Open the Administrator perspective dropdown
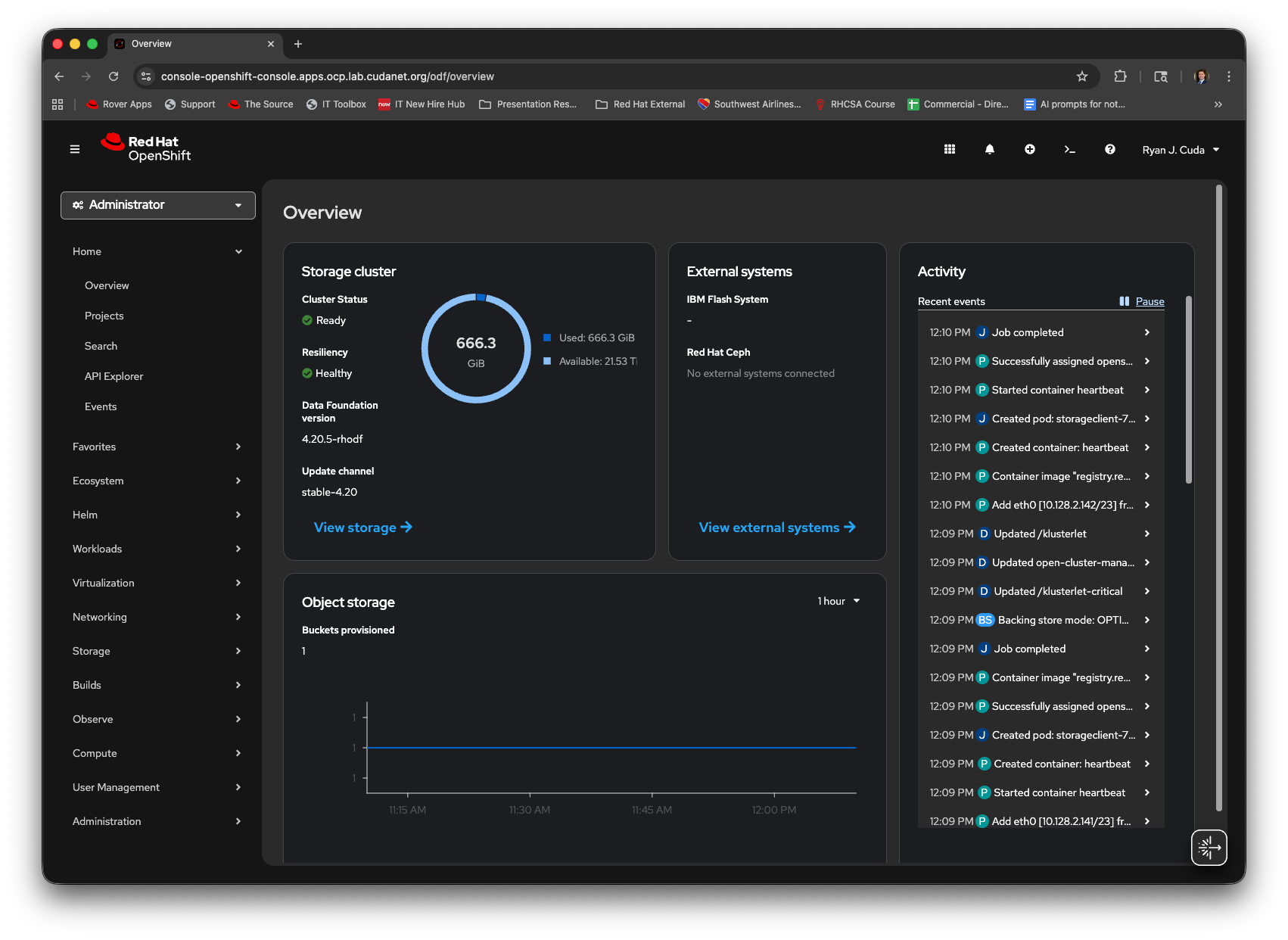Image resolution: width=1288 pixels, height=940 pixels. tap(157, 205)
